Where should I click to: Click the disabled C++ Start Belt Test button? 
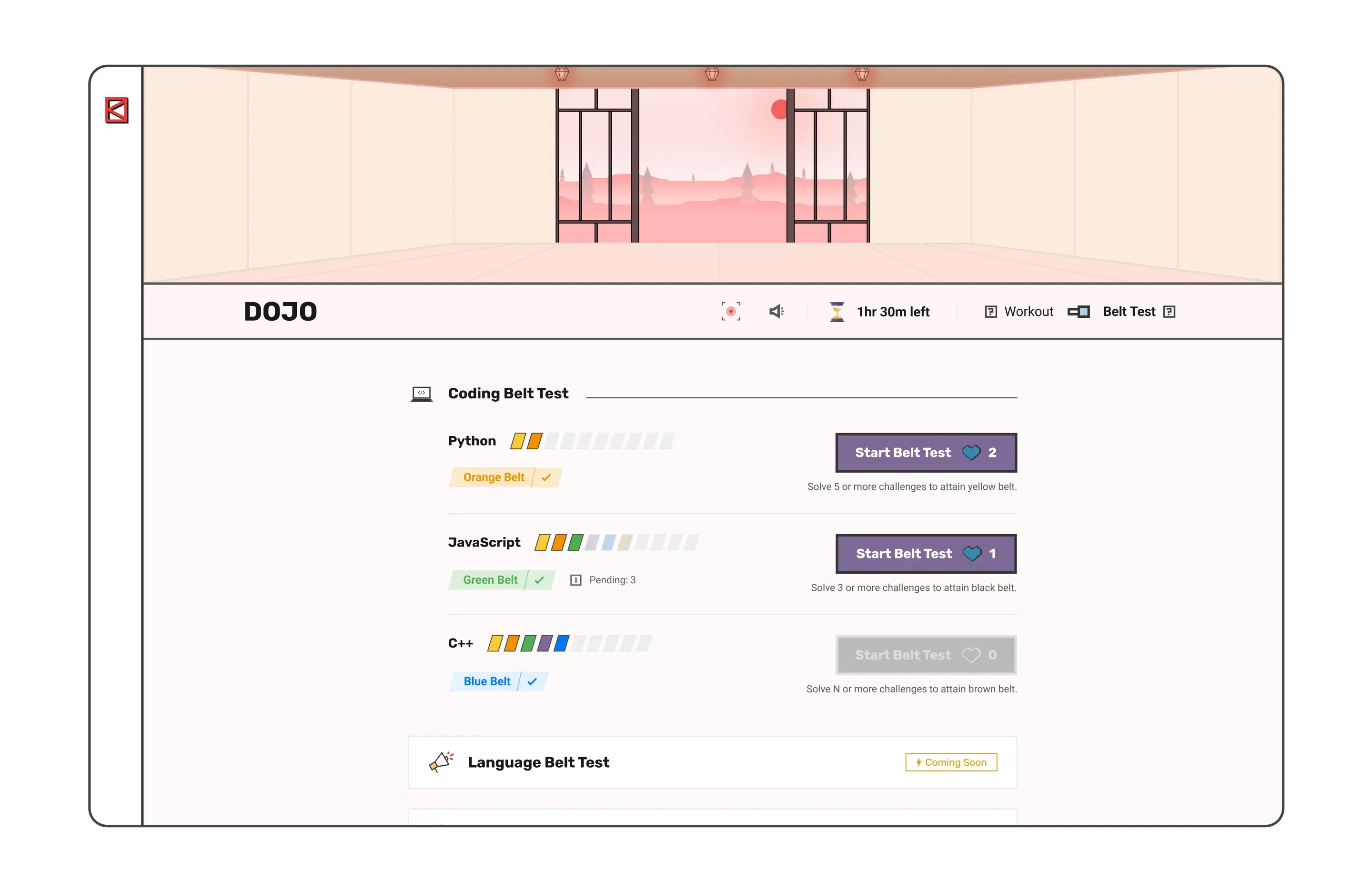click(926, 655)
